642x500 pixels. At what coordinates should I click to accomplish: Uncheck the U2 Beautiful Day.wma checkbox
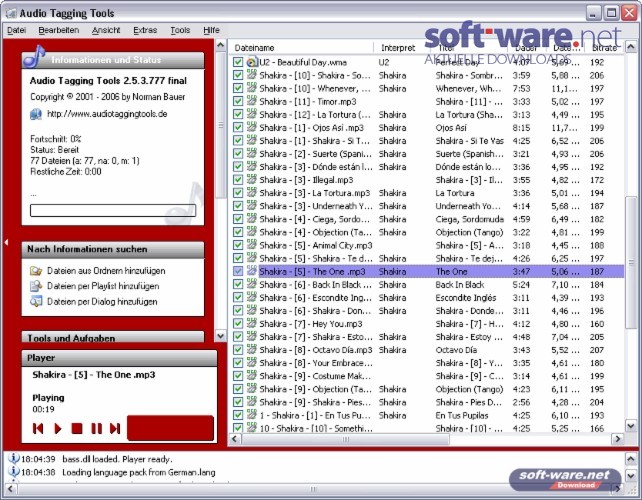point(238,62)
